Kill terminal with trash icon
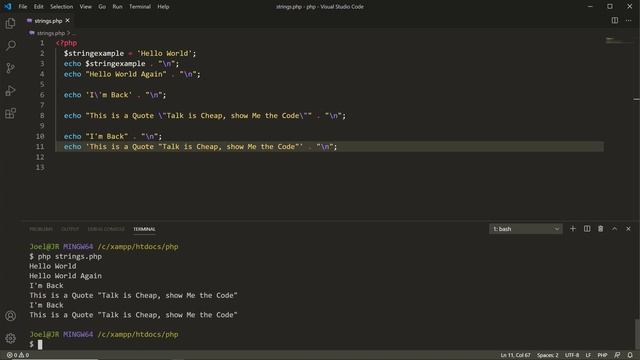The height and width of the screenshot is (360, 640). 600,229
